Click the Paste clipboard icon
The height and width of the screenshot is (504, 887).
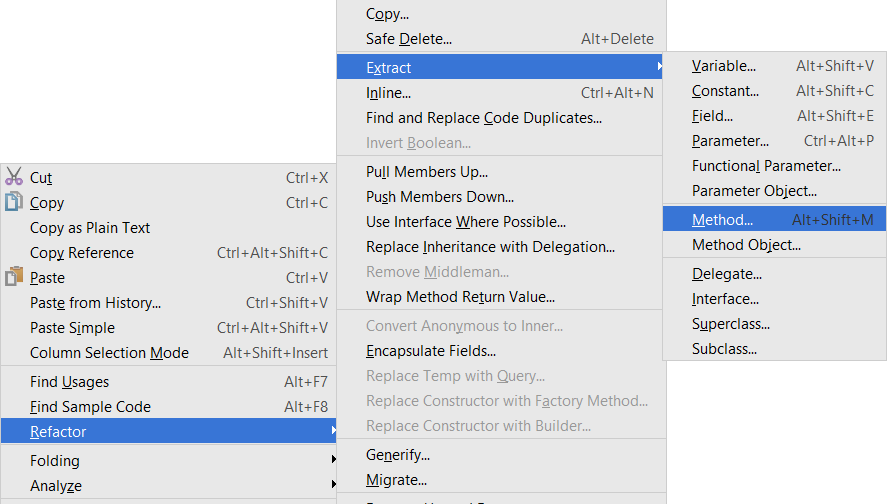click(14, 277)
